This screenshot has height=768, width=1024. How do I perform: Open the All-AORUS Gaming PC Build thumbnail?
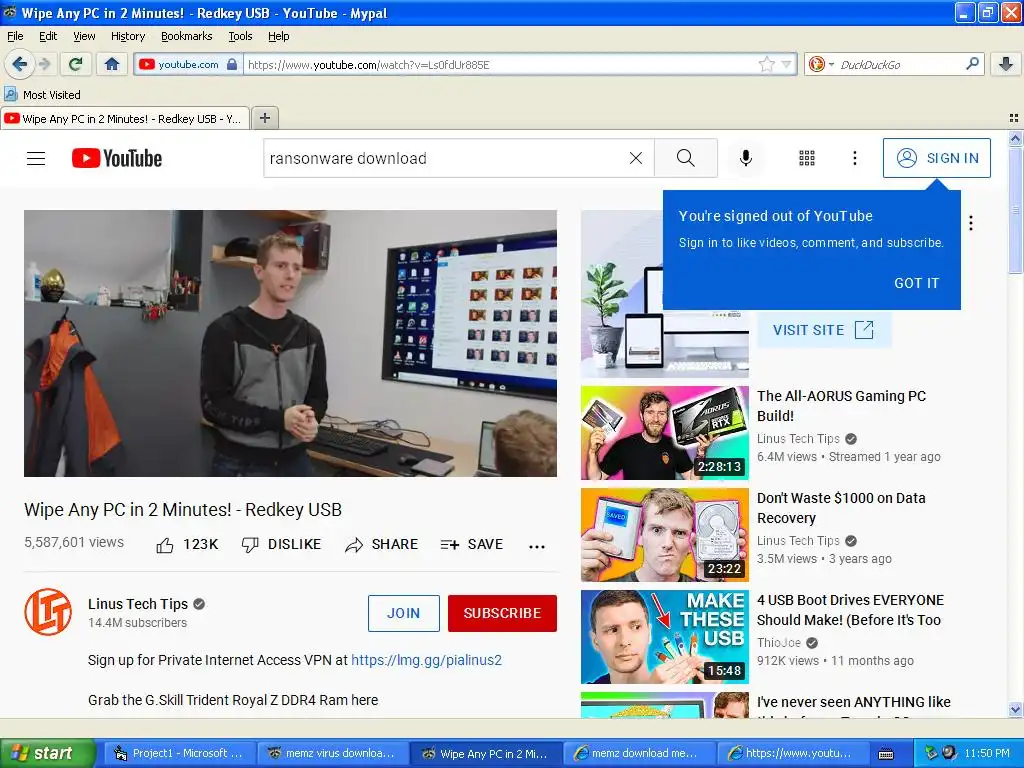pos(665,433)
